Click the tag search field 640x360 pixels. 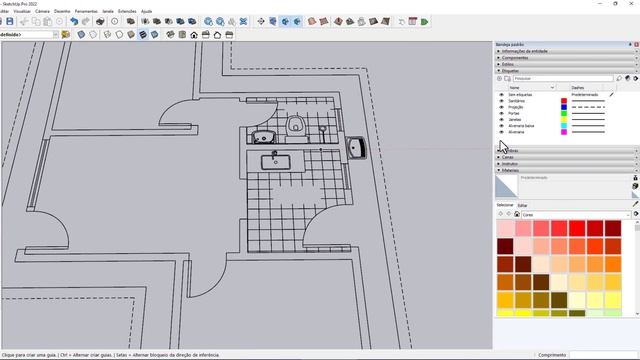(563, 78)
